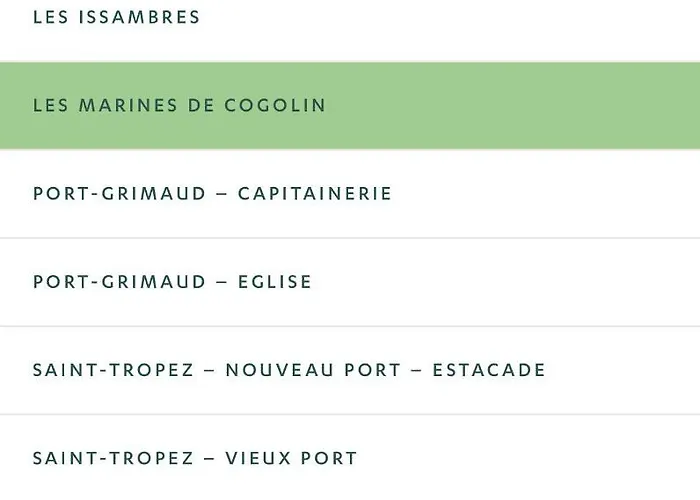Viewport: 700px width, 500px height.
Task: Activate the Les Marines de Cogolin text
Action: click(x=179, y=105)
